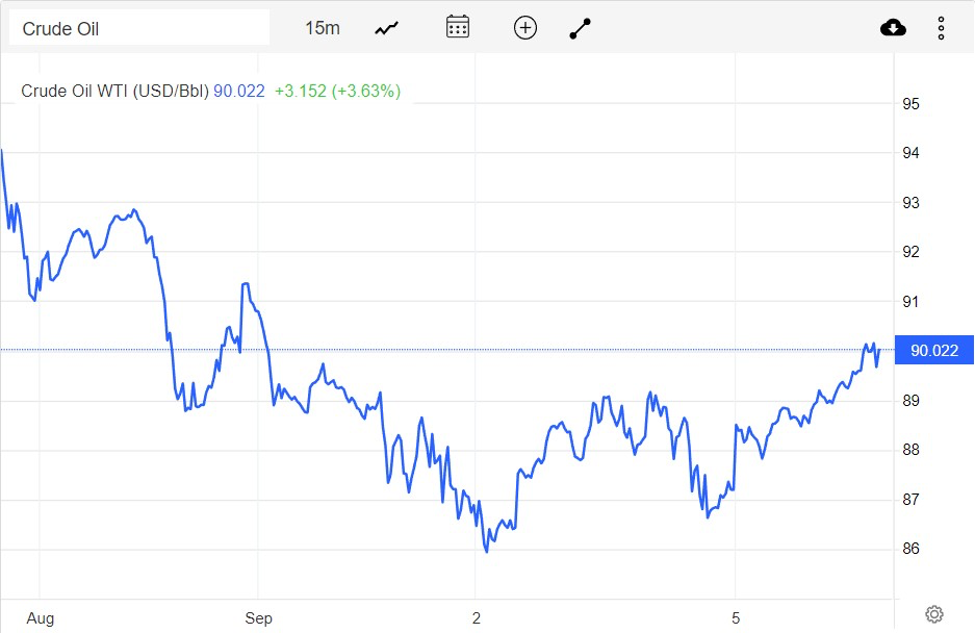The height and width of the screenshot is (633, 977).
Task: Click the compare instruments plus icon
Action: (525, 27)
